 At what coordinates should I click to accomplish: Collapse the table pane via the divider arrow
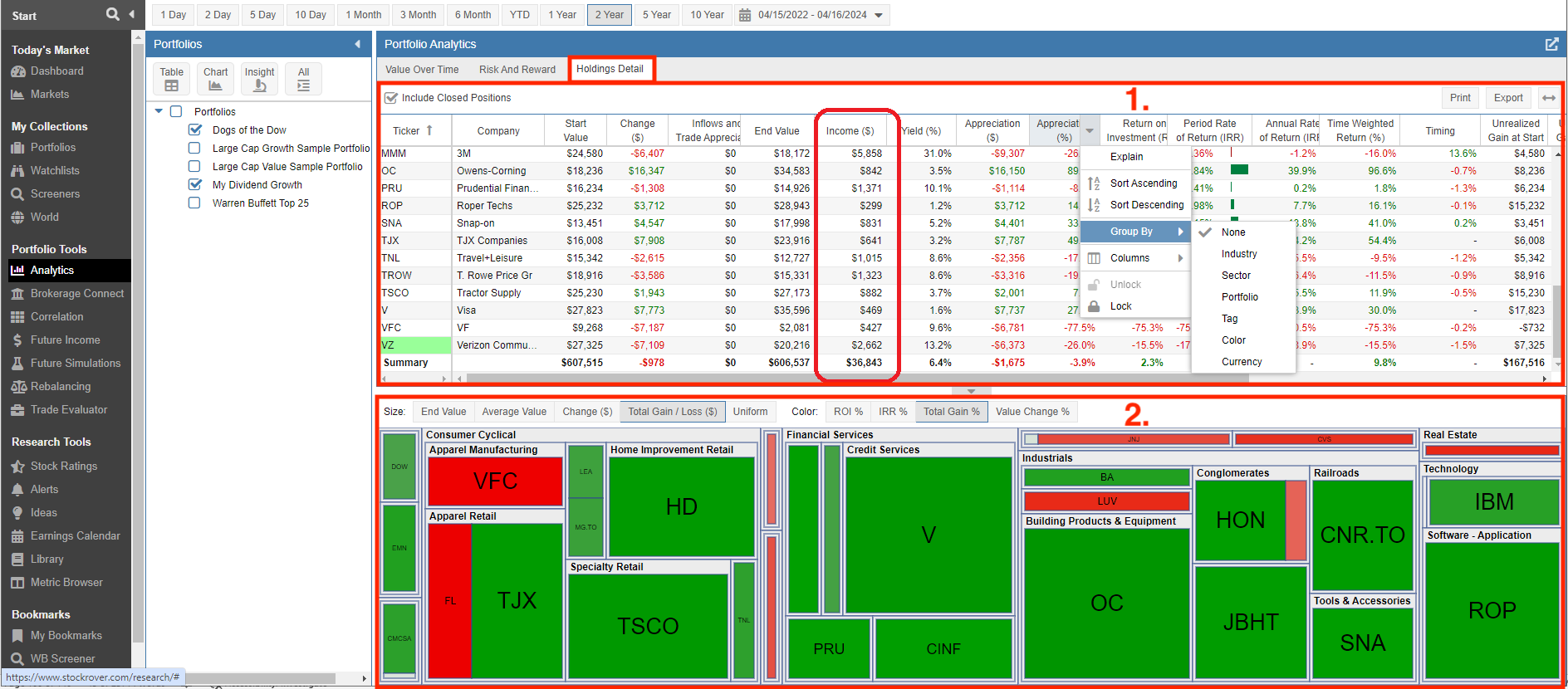pyautogui.click(x=971, y=391)
